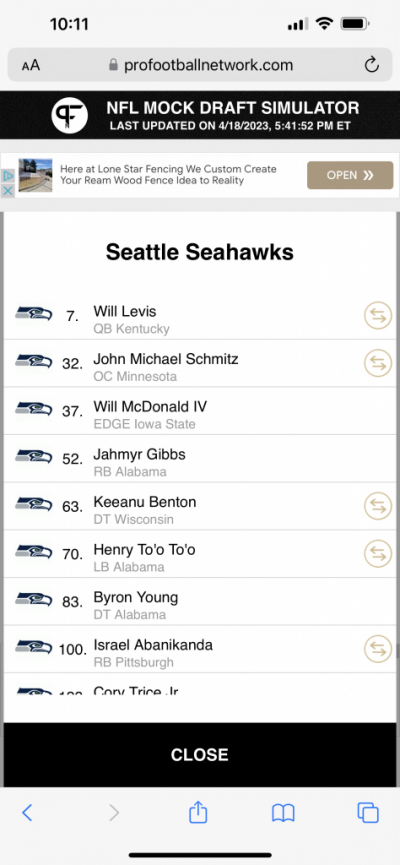
Task: Open the AA reader text options
Action: [x=31, y=65]
